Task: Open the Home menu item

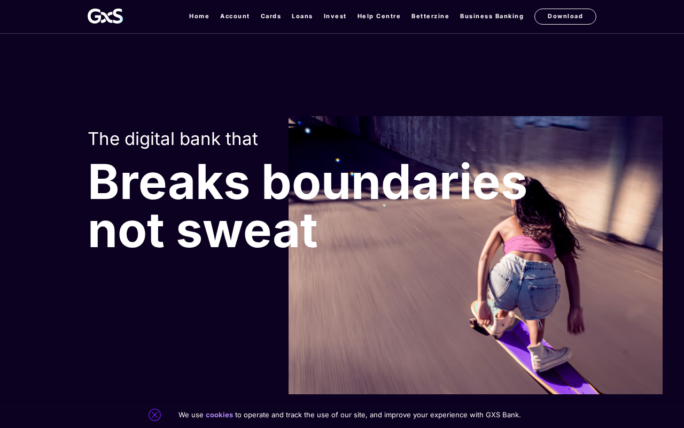Action: (199, 16)
